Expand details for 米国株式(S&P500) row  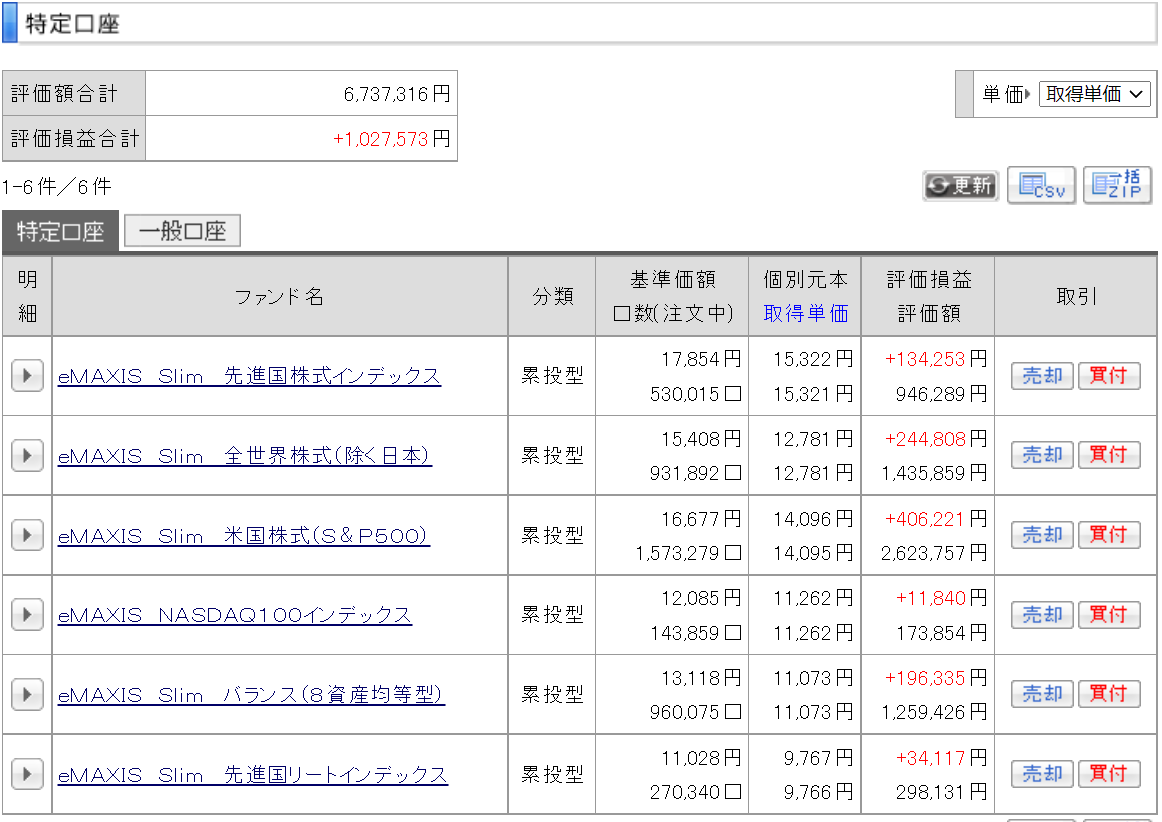(x=27, y=534)
